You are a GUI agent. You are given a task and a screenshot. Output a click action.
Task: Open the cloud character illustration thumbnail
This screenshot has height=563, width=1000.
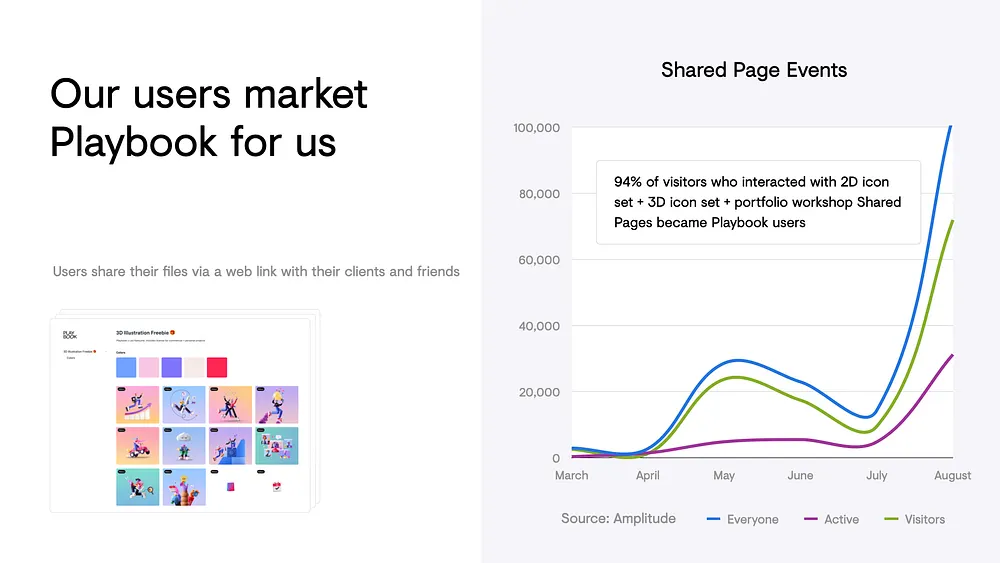coord(184,446)
